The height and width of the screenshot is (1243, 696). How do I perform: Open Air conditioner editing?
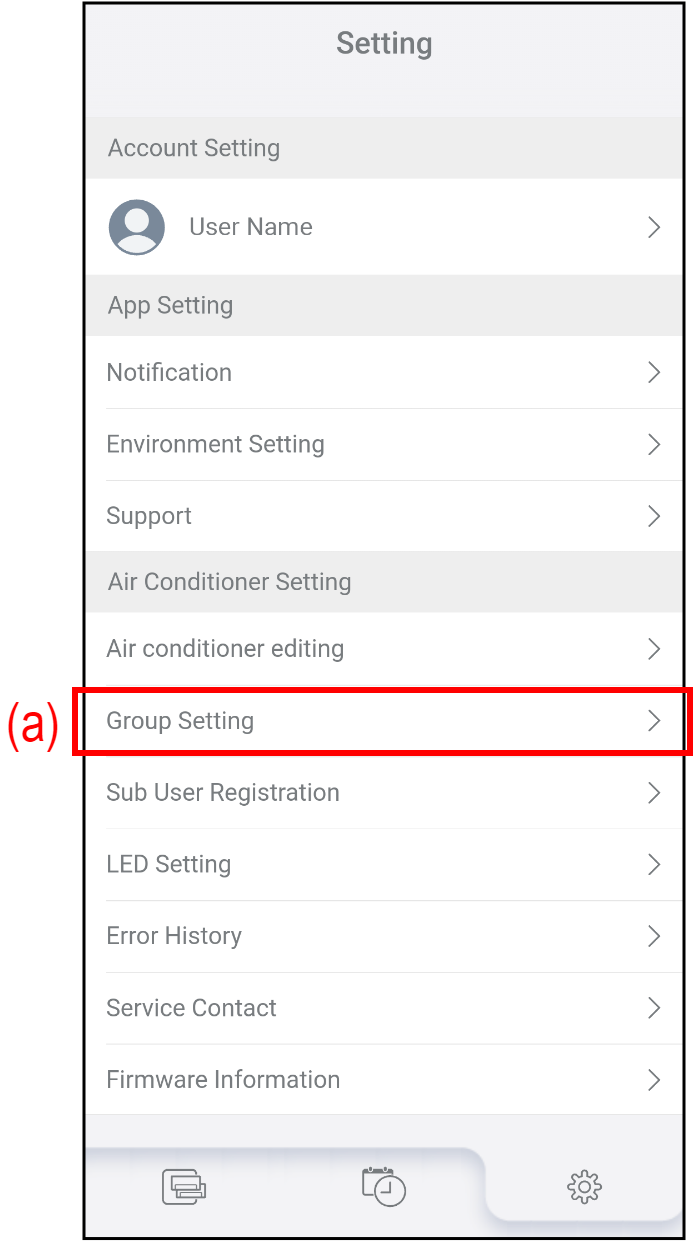tap(225, 649)
